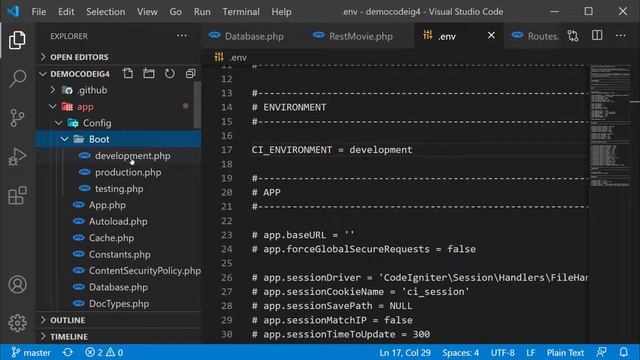
Task: Open the File menu
Action: pos(39,11)
